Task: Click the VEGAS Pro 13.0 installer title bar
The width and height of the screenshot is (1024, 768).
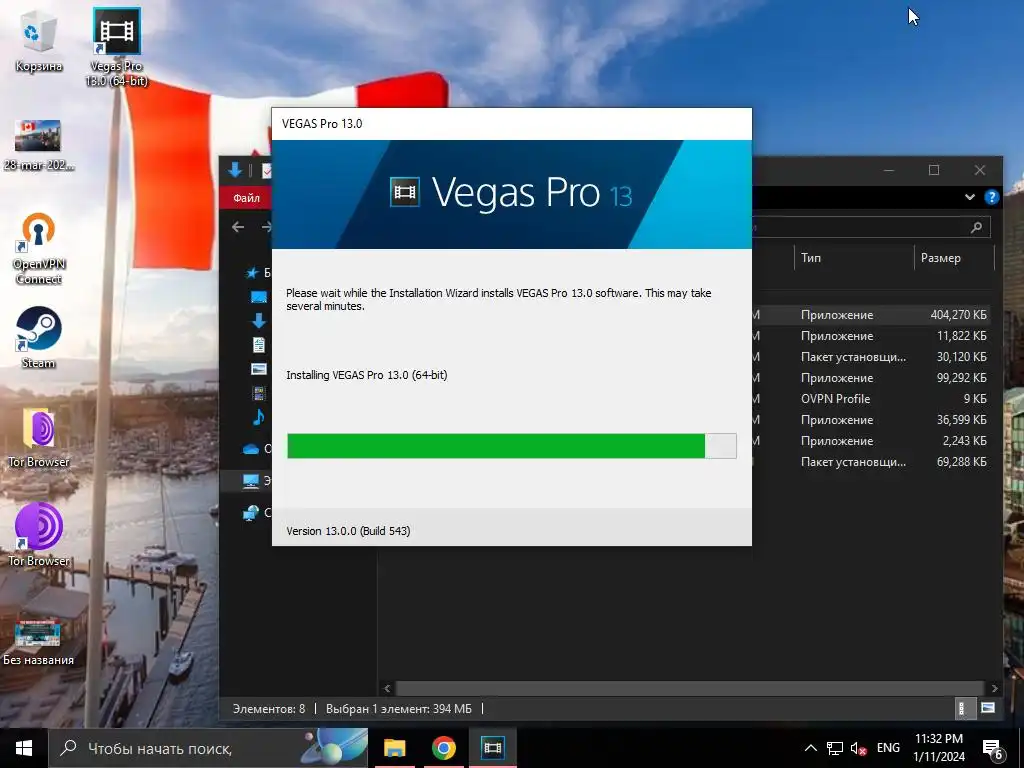Action: pyautogui.click(x=511, y=124)
